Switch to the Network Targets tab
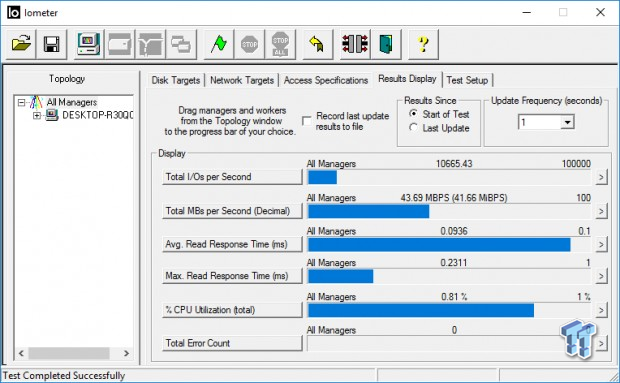The height and width of the screenshot is (383, 620). pyautogui.click(x=242, y=80)
